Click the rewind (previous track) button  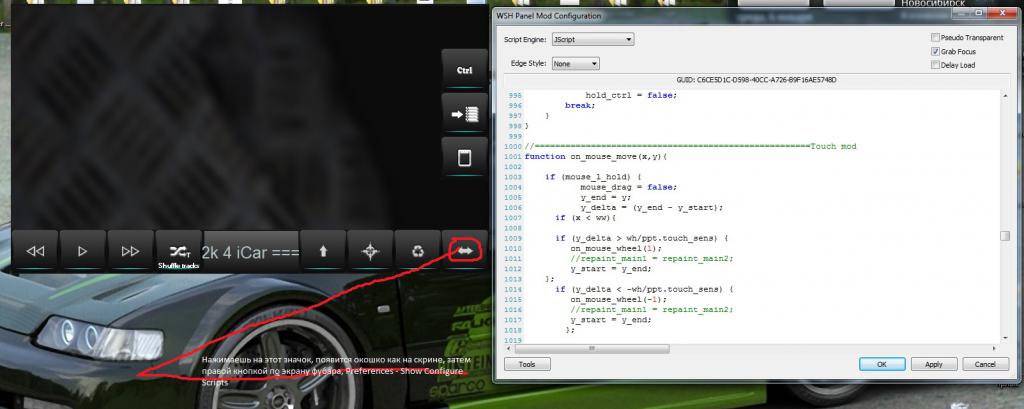point(35,251)
